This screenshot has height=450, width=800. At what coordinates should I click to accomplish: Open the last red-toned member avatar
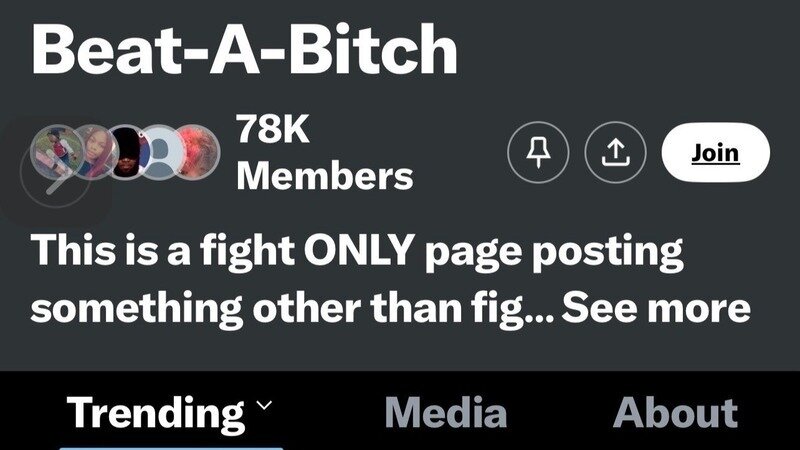(x=199, y=152)
